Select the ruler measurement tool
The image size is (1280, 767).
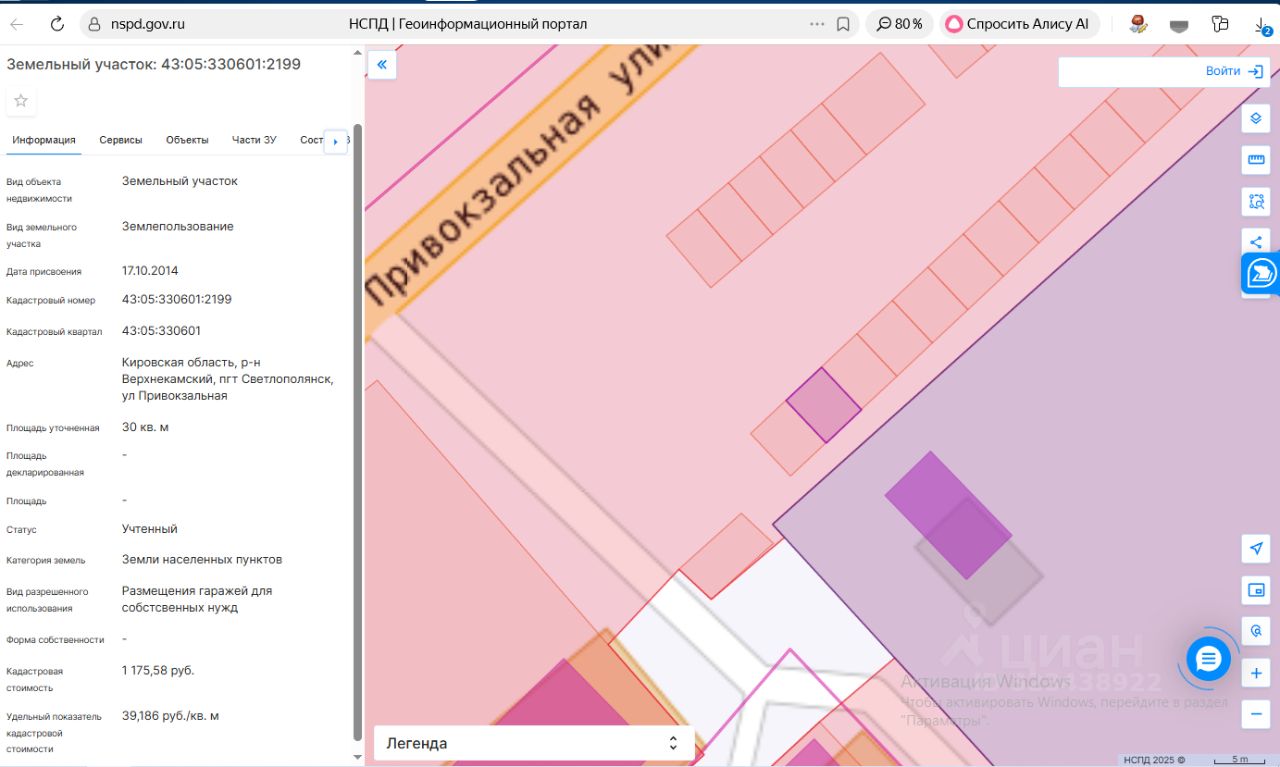pos(1256,160)
